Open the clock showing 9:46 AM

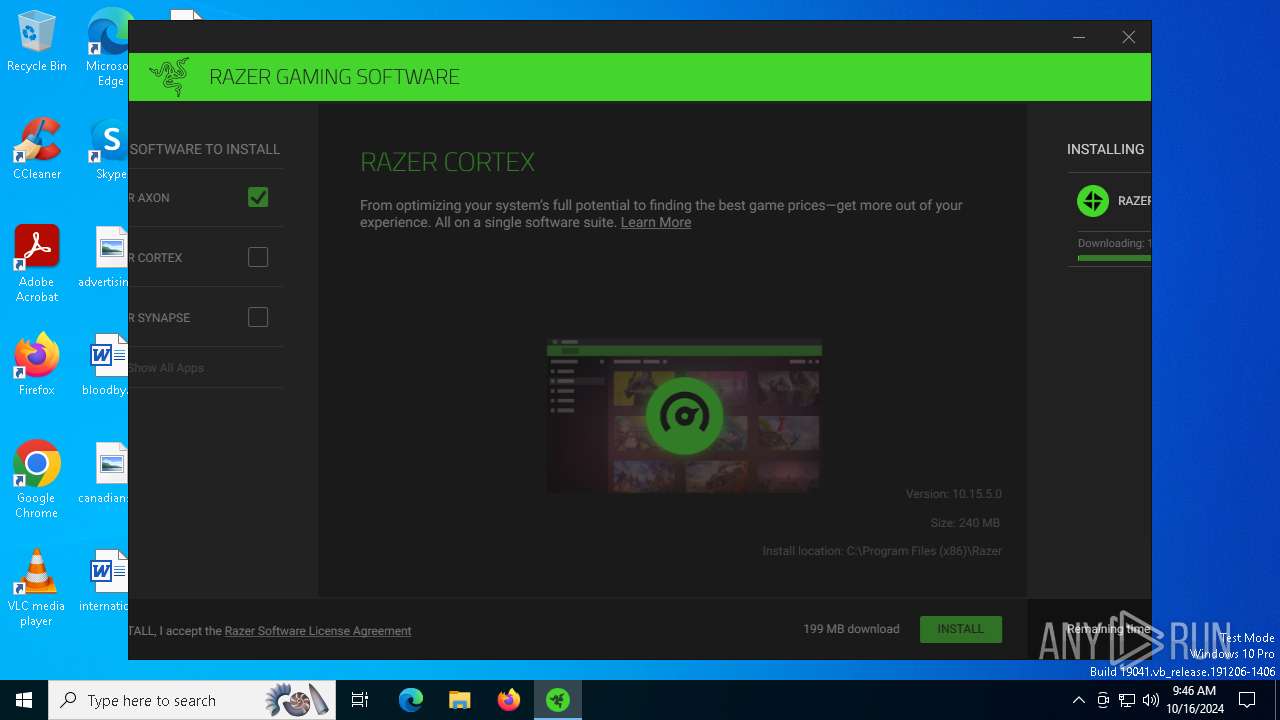tap(1195, 700)
